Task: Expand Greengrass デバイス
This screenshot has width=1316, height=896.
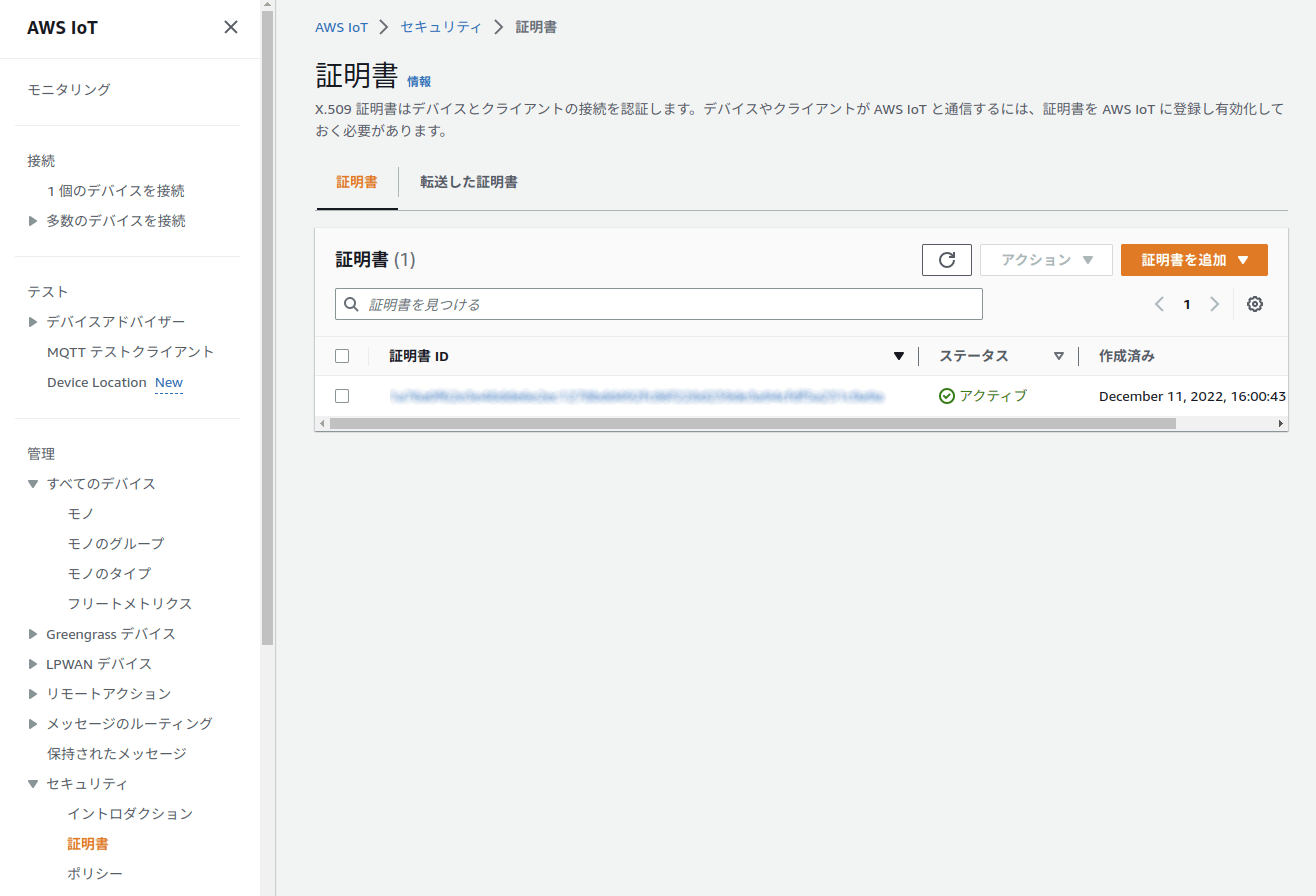Action: coord(33,634)
